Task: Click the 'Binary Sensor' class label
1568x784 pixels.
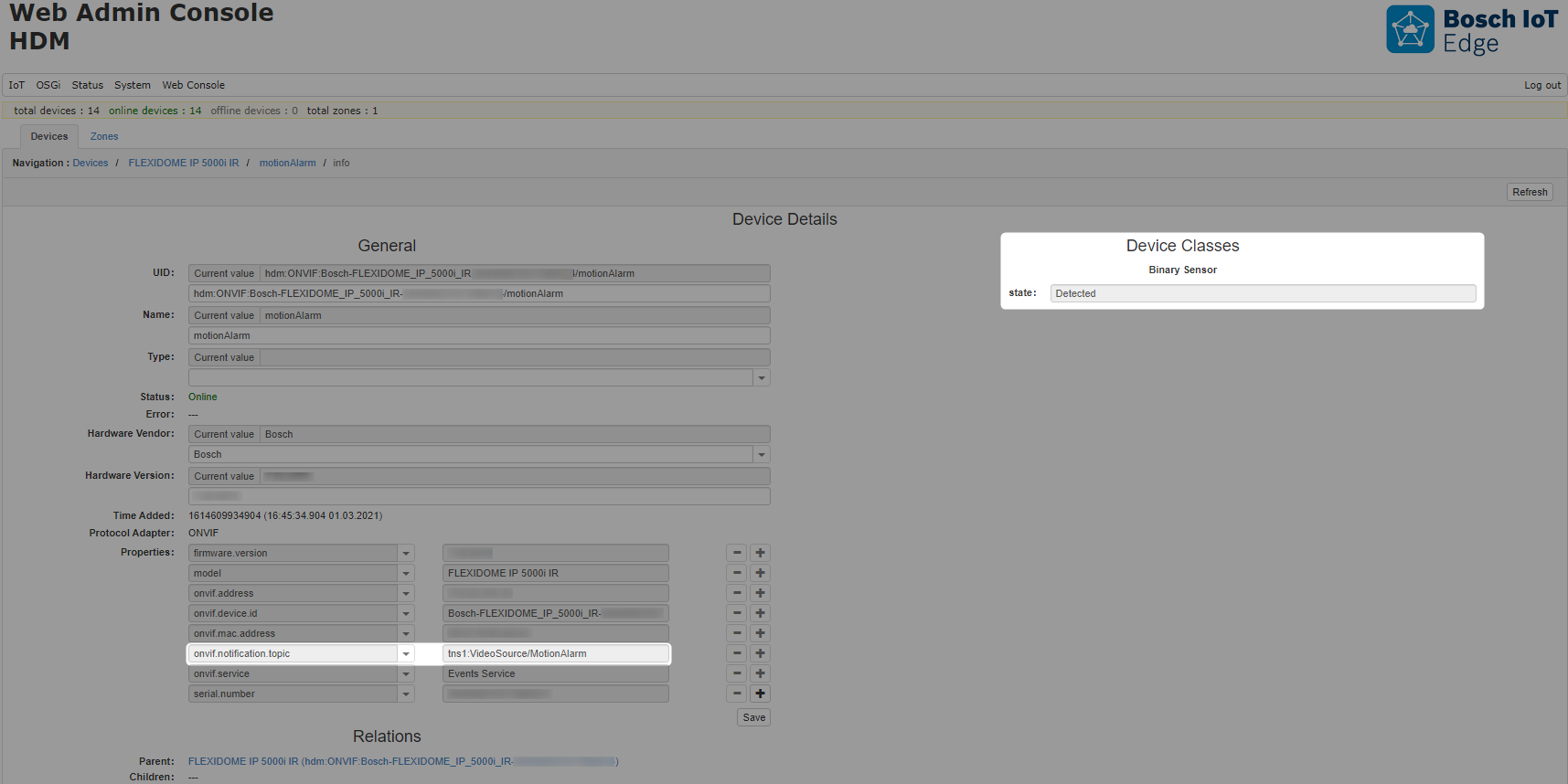Action: 1183,270
